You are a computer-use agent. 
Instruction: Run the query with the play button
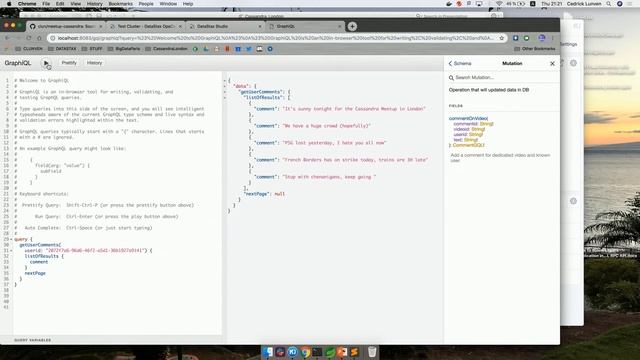click(x=46, y=63)
